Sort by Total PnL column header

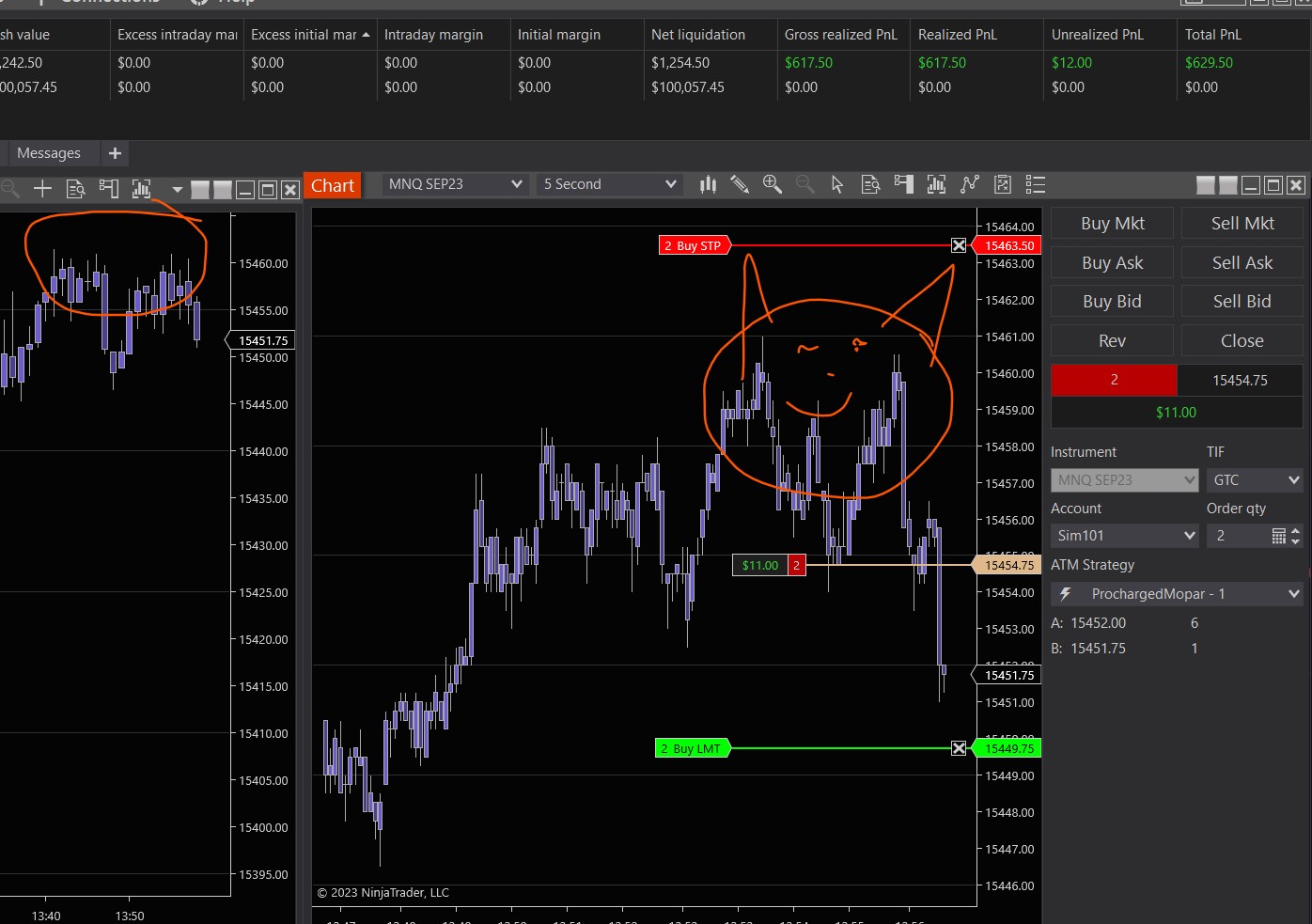1244,35
